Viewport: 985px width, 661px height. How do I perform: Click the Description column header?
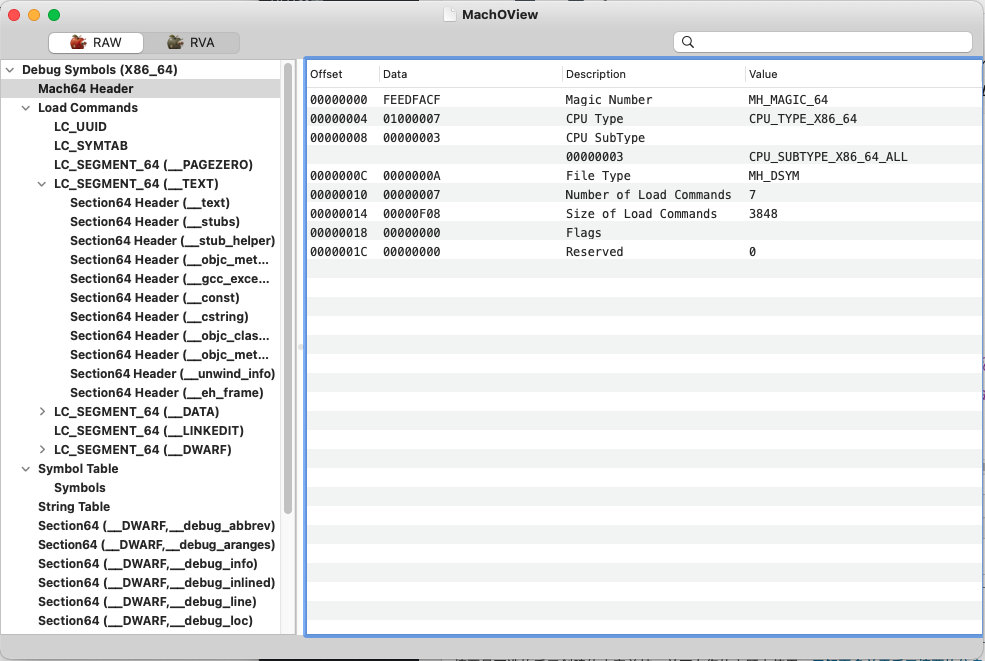(596, 74)
